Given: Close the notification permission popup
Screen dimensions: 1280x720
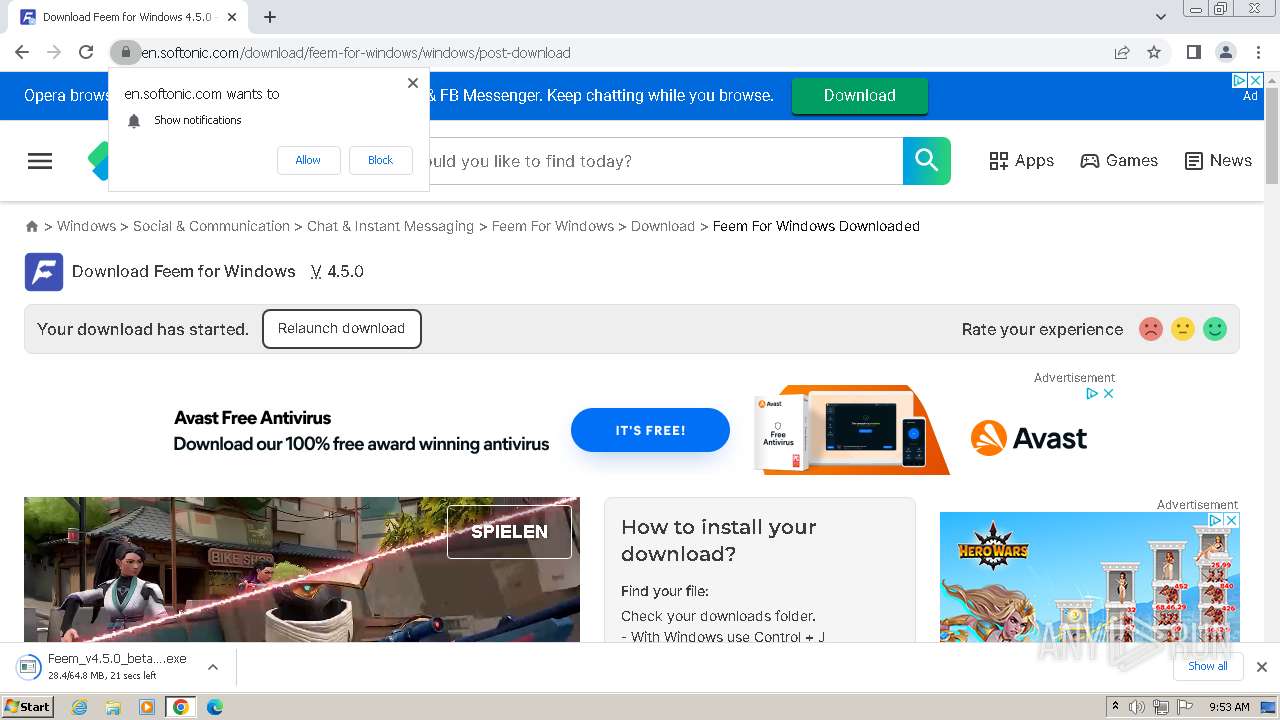Looking at the screenshot, I should coord(412,83).
